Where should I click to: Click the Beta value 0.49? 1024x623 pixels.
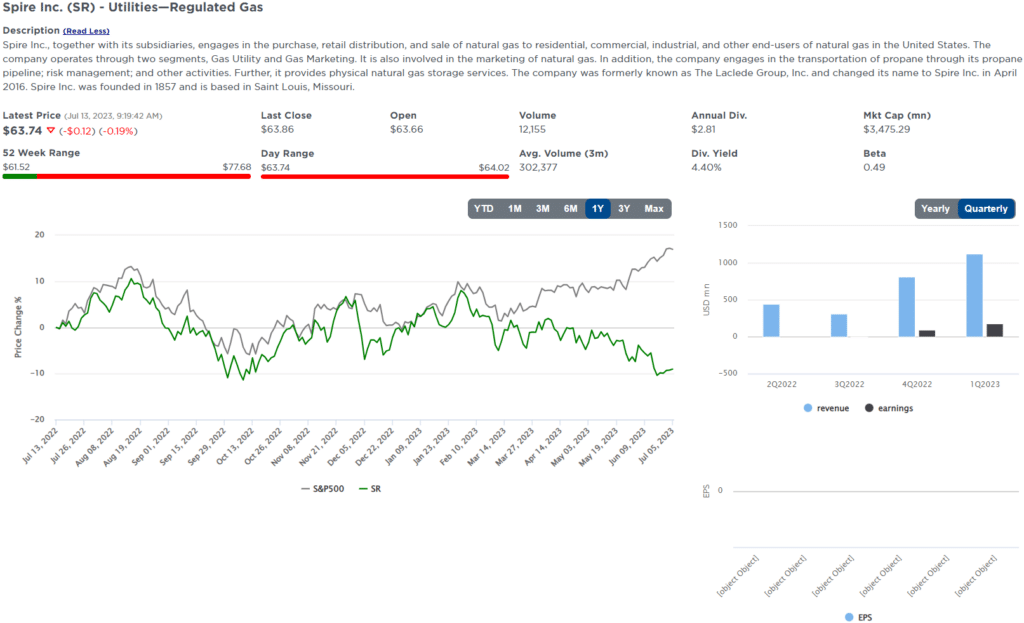click(874, 167)
